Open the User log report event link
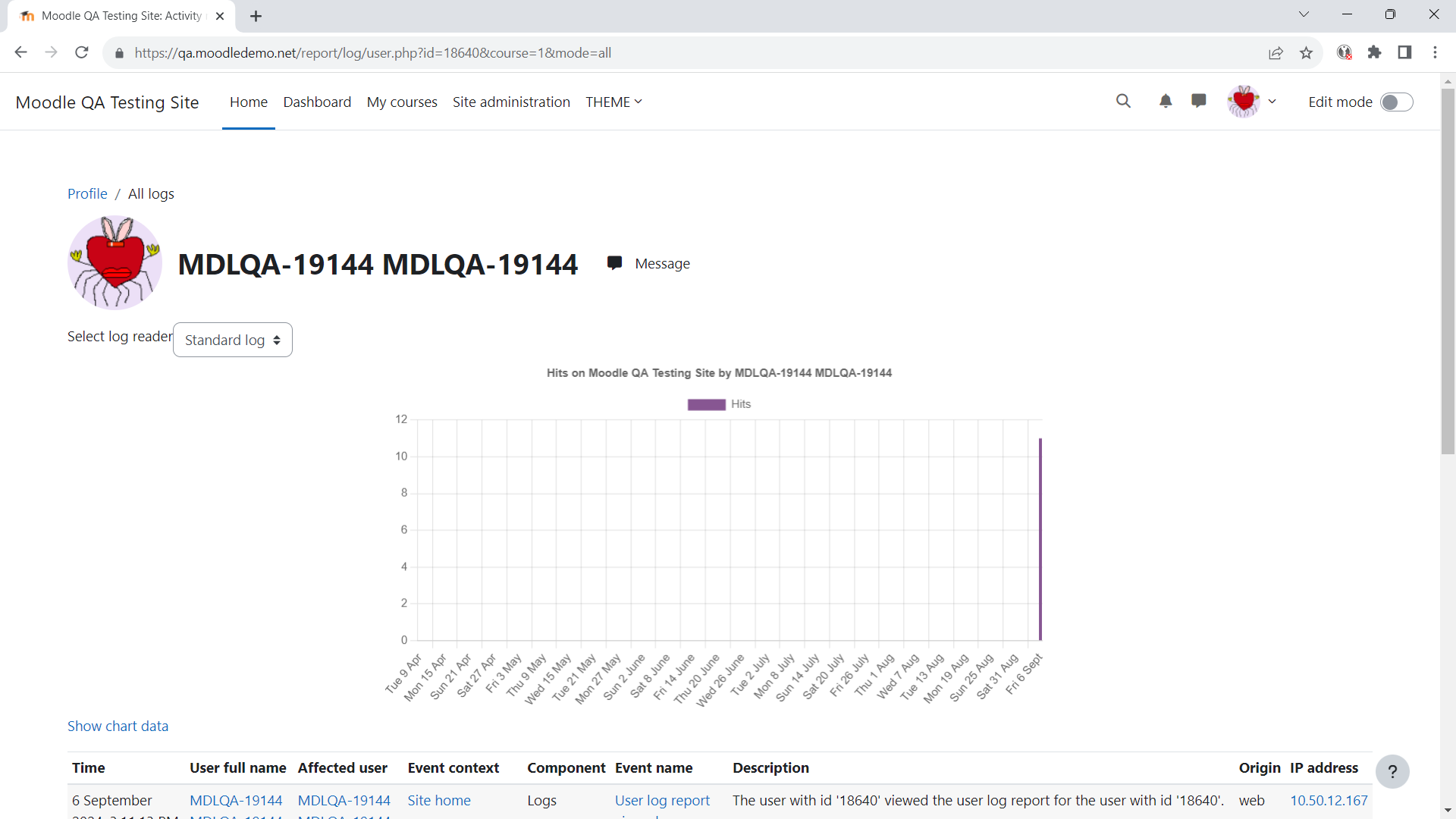This screenshot has height=819, width=1456. (x=662, y=800)
